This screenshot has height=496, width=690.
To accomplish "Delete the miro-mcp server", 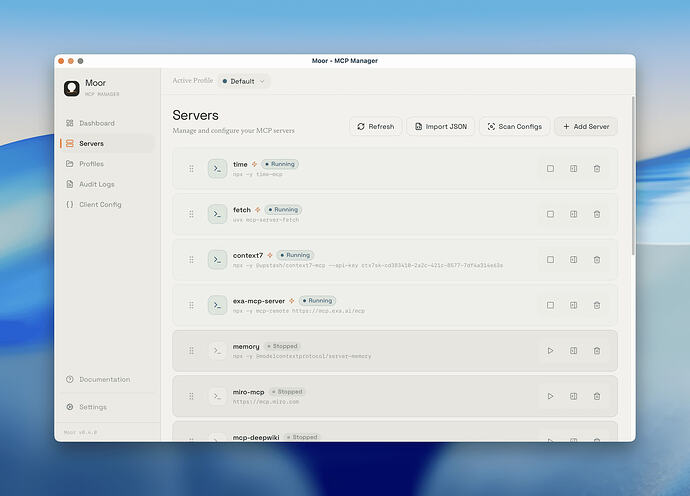I will coord(597,396).
